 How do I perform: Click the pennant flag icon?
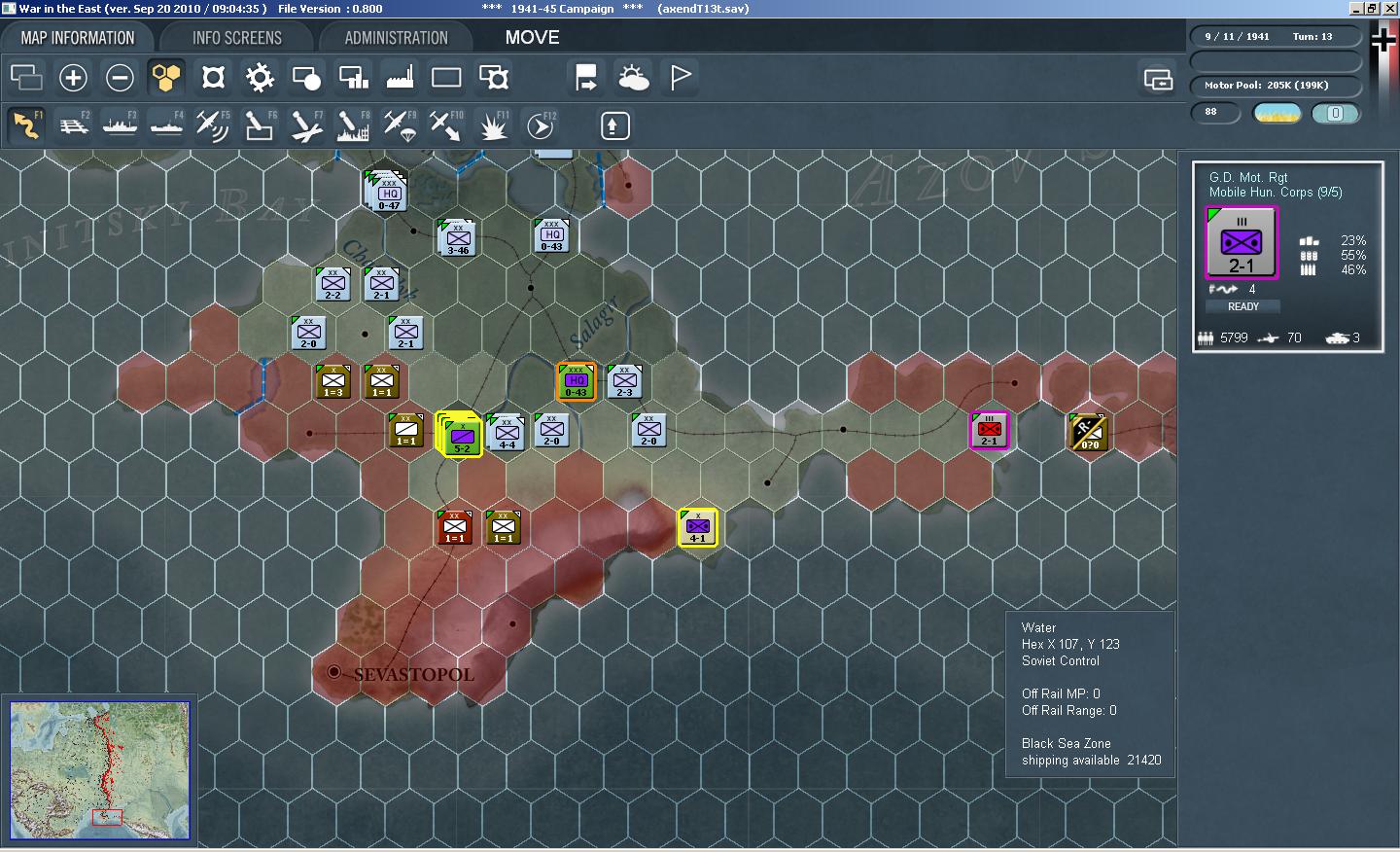(x=680, y=78)
